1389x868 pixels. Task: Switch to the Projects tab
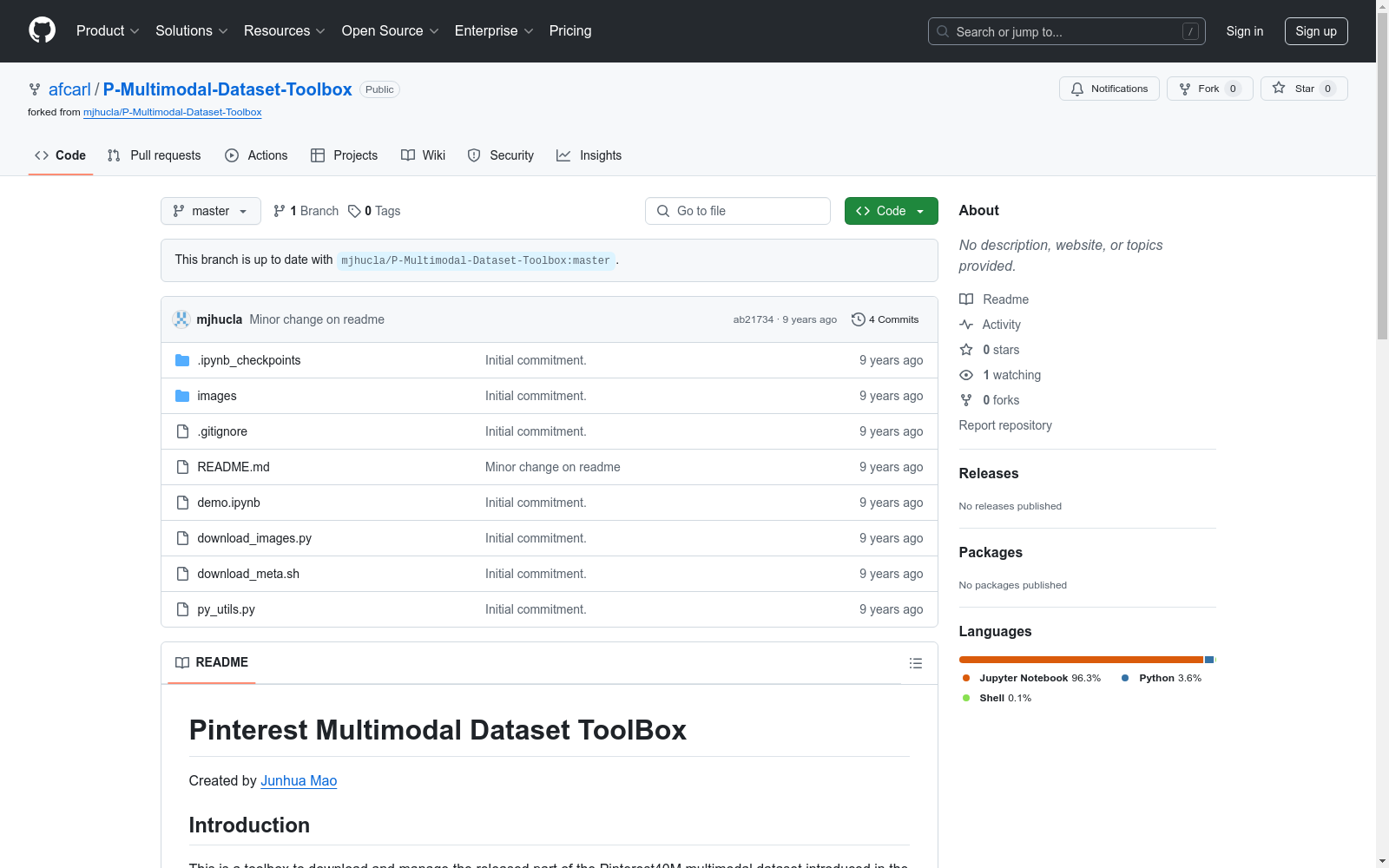point(344,155)
